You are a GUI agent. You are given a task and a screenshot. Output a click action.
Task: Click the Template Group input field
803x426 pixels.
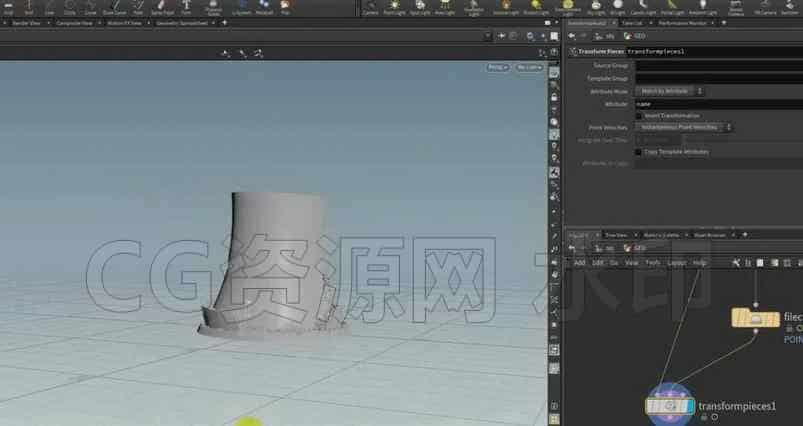[719, 78]
